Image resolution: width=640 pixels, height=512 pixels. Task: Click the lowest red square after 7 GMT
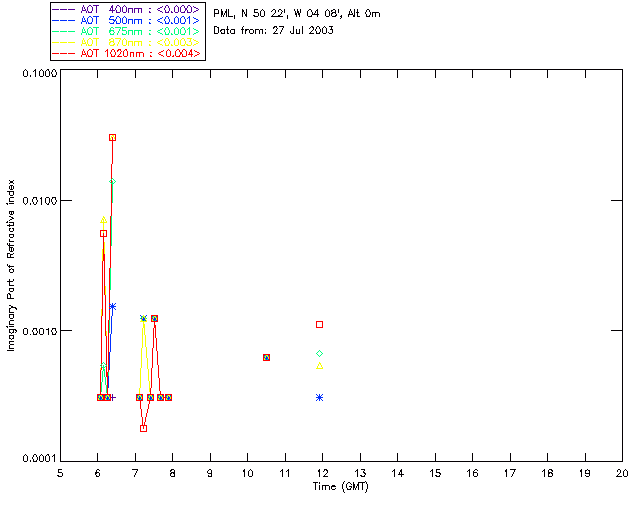pos(143,428)
